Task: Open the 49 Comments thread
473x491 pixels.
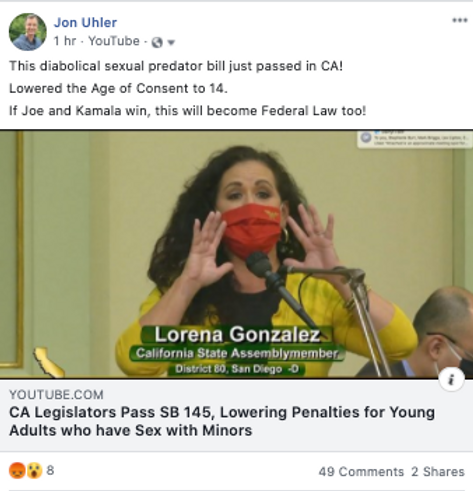Action: coord(361,472)
